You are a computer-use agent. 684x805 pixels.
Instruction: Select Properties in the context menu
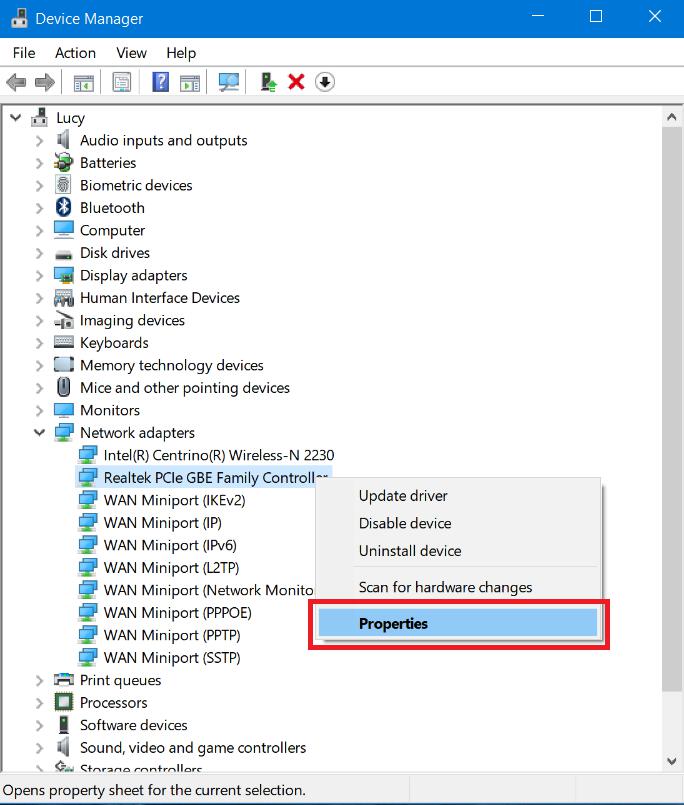pyautogui.click(x=459, y=623)
